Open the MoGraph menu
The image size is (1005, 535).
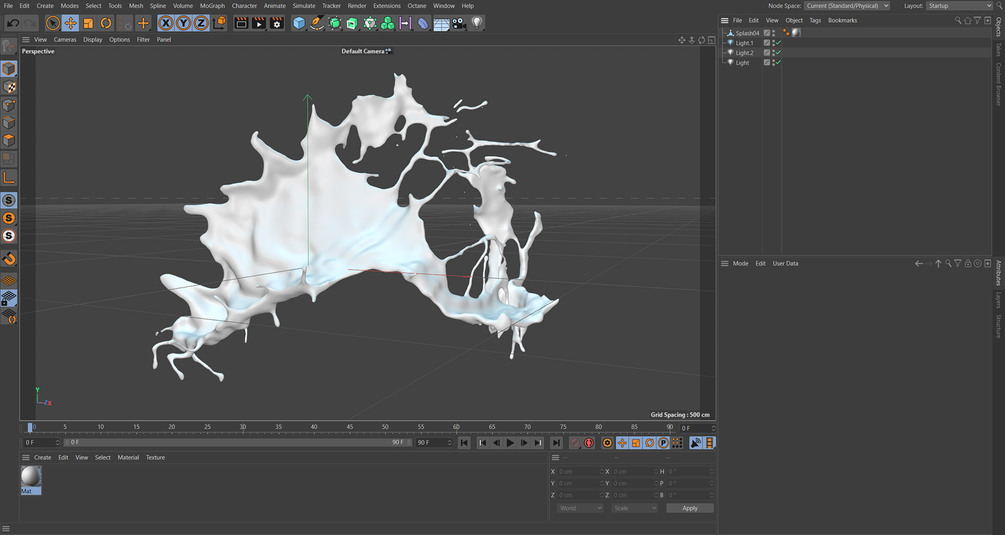click(x=212, y=6)
